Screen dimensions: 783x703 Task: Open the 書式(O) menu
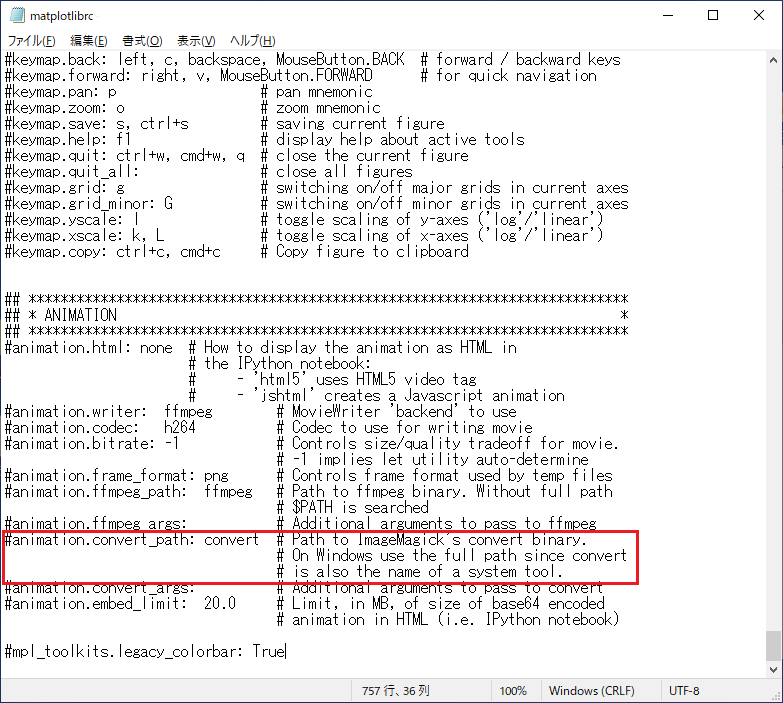coord(142,41)
